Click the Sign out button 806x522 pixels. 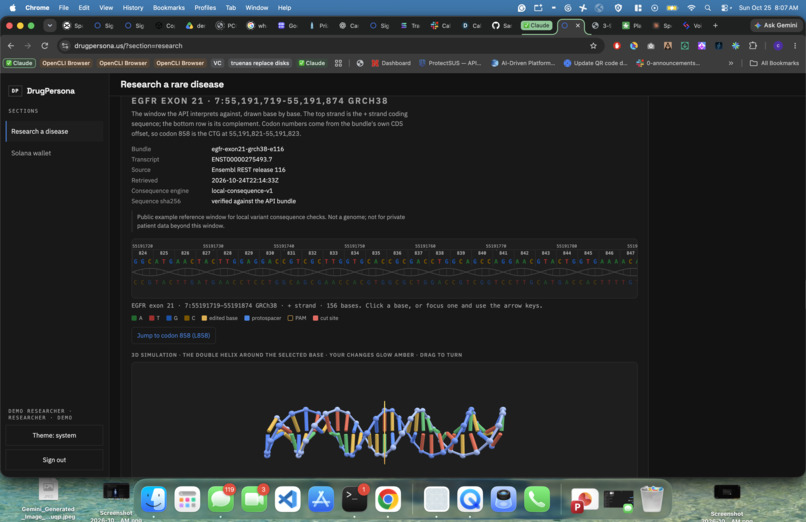tap(54, 460)
